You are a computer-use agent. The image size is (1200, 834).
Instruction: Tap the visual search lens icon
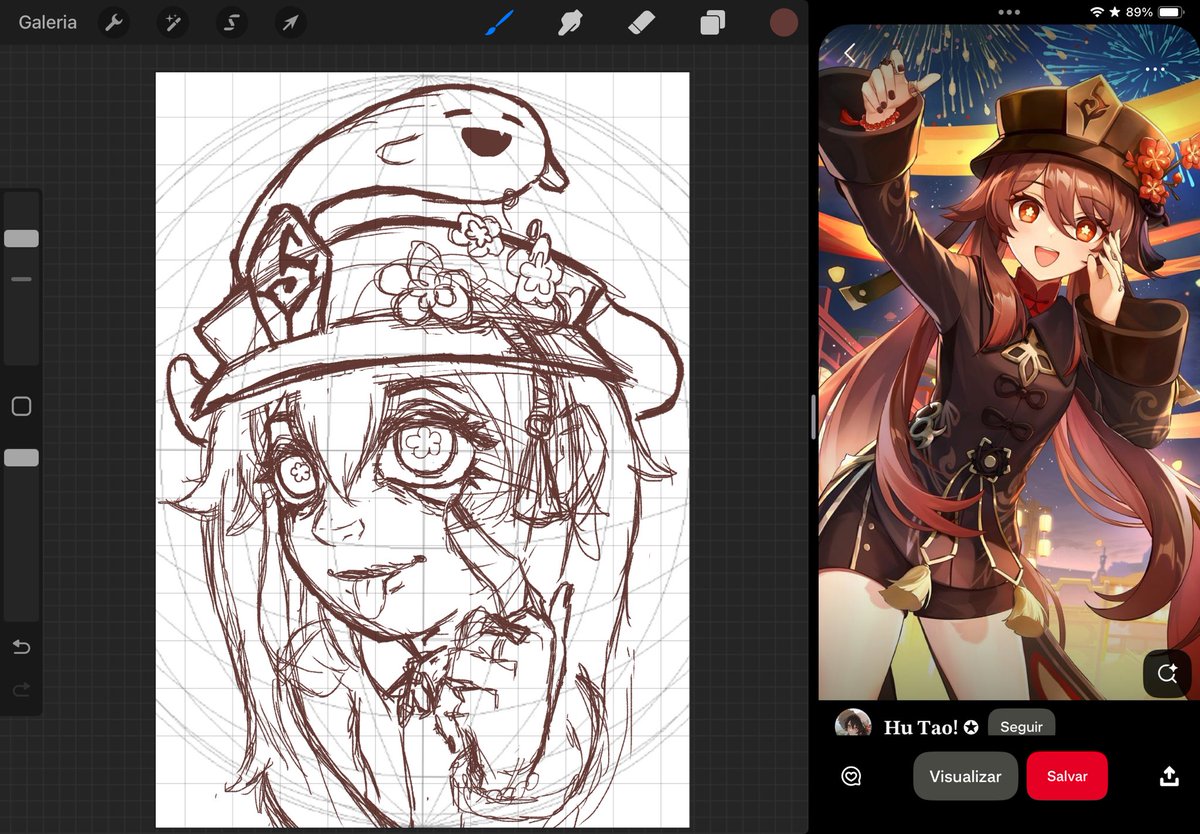click(1167, 674)
